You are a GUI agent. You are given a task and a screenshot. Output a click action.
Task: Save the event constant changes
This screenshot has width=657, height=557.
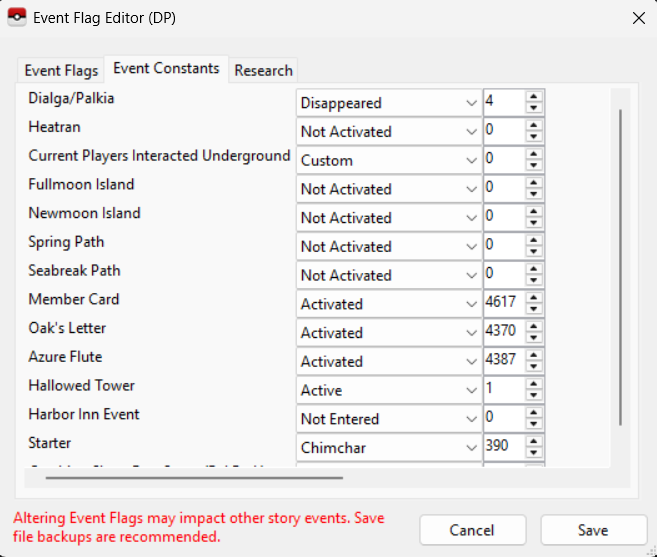pos(593,531)
